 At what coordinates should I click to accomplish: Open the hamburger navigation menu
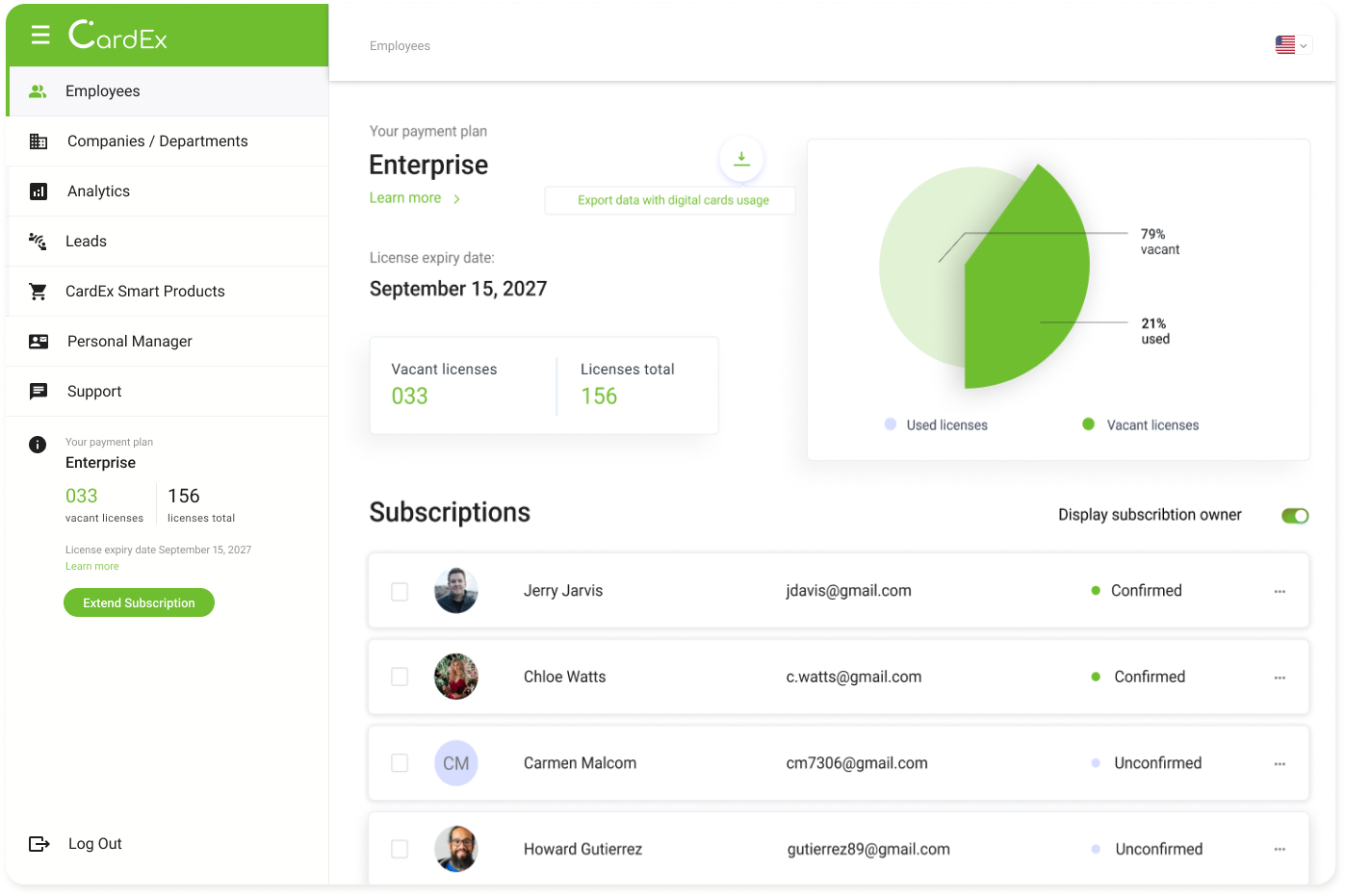(39, 35)
